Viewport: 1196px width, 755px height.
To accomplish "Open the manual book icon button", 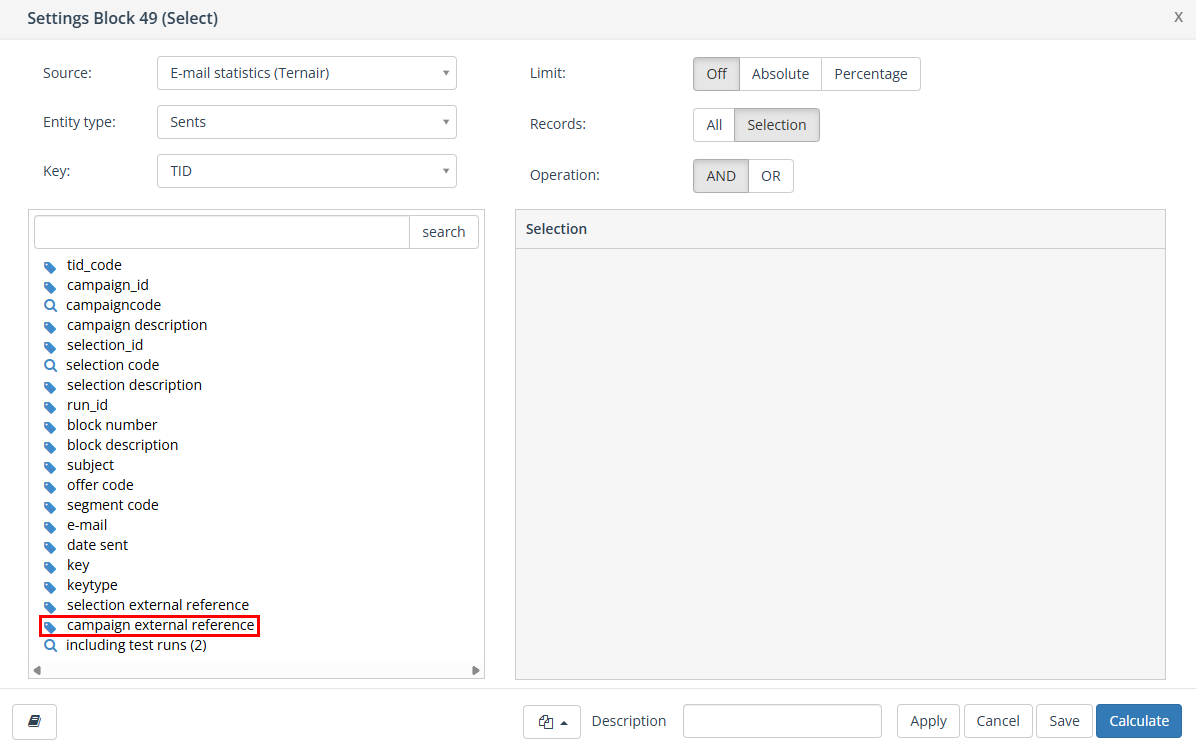I will (34, 721).
